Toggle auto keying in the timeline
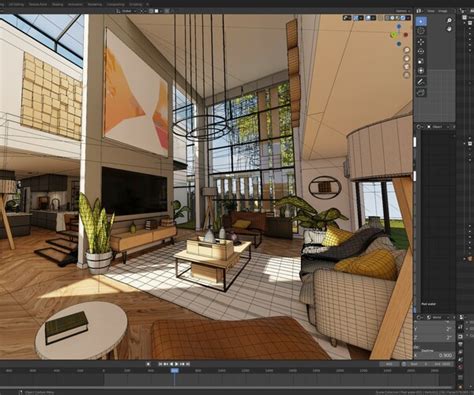The height and width of the screenshot is (395, 474). tap(148, 364)
